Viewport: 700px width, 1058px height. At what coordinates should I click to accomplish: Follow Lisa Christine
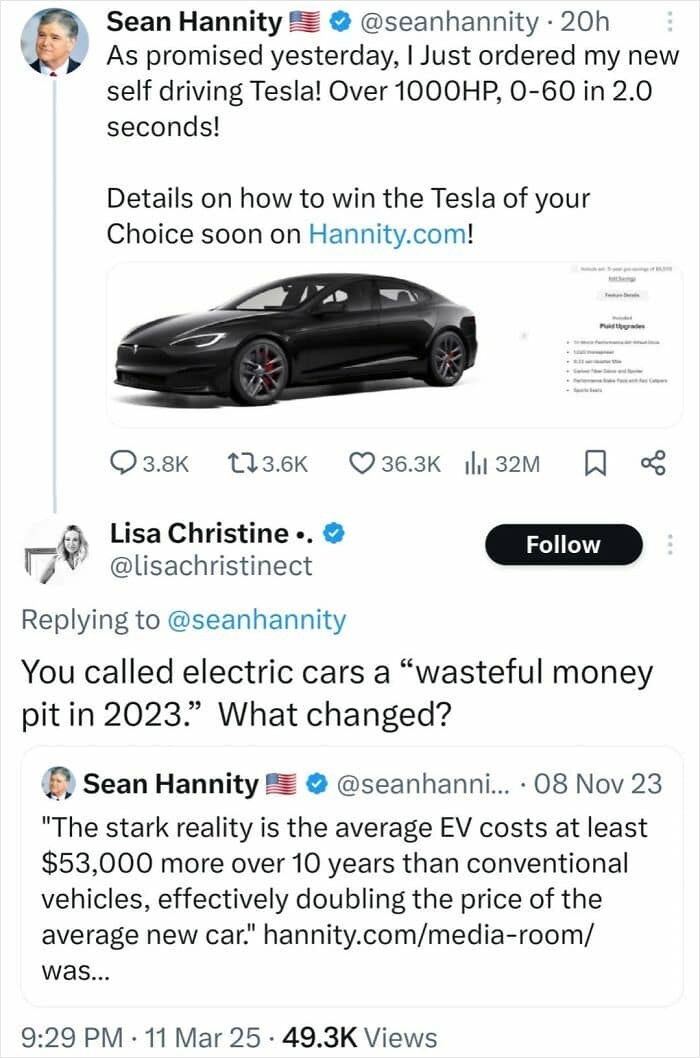[563, 545]
